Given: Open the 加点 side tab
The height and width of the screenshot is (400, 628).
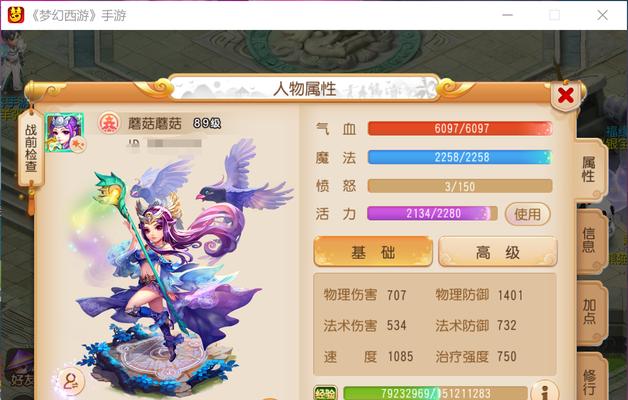Looking at the screenshot, I should coord(589,312).
